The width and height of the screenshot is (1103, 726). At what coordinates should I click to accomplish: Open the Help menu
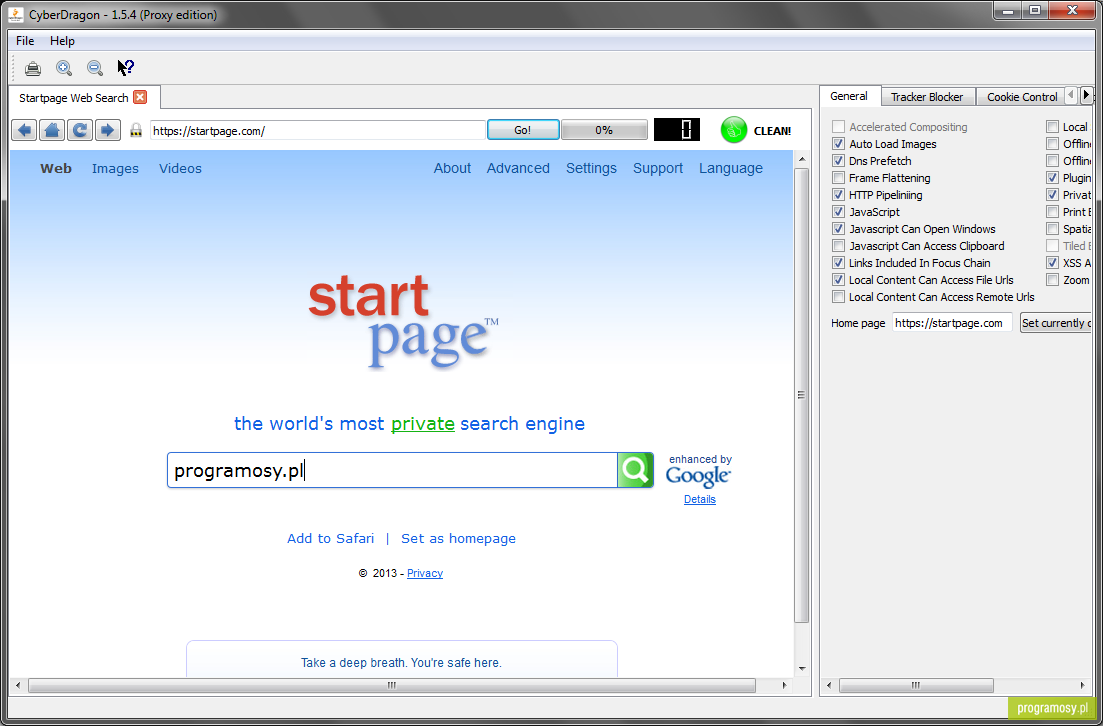click(62, 41)
